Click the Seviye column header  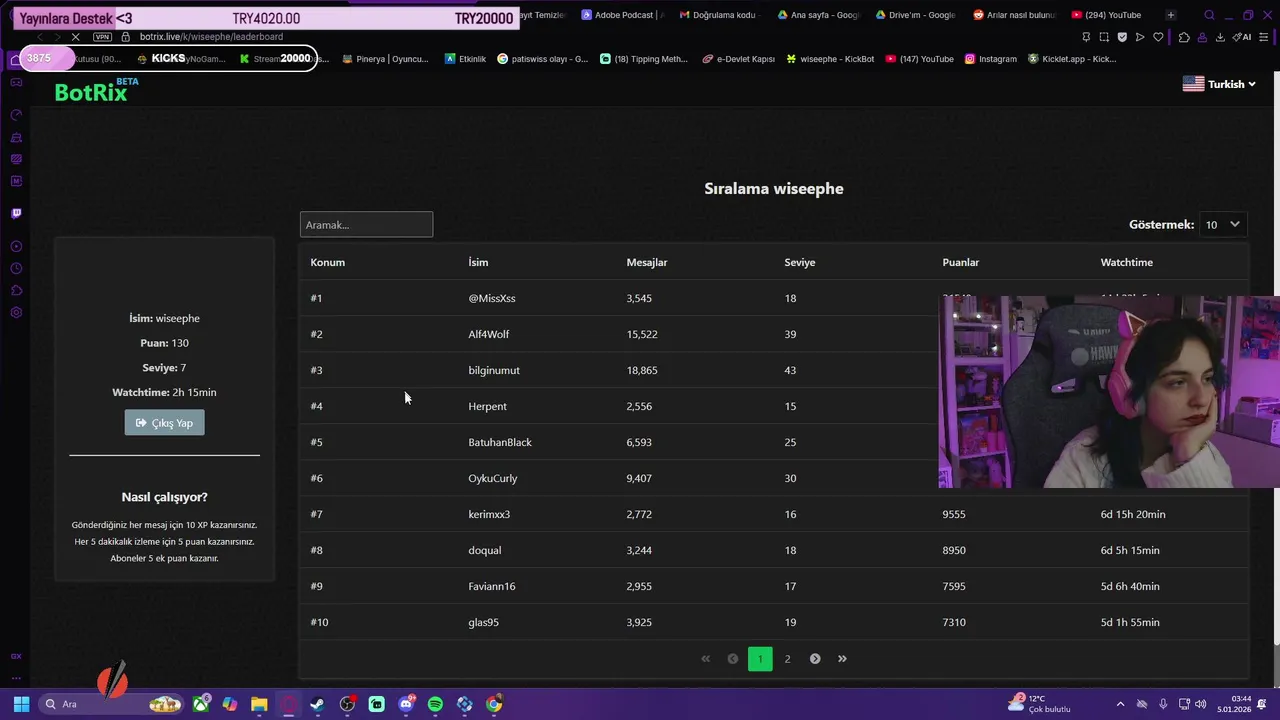click(799, 262)
